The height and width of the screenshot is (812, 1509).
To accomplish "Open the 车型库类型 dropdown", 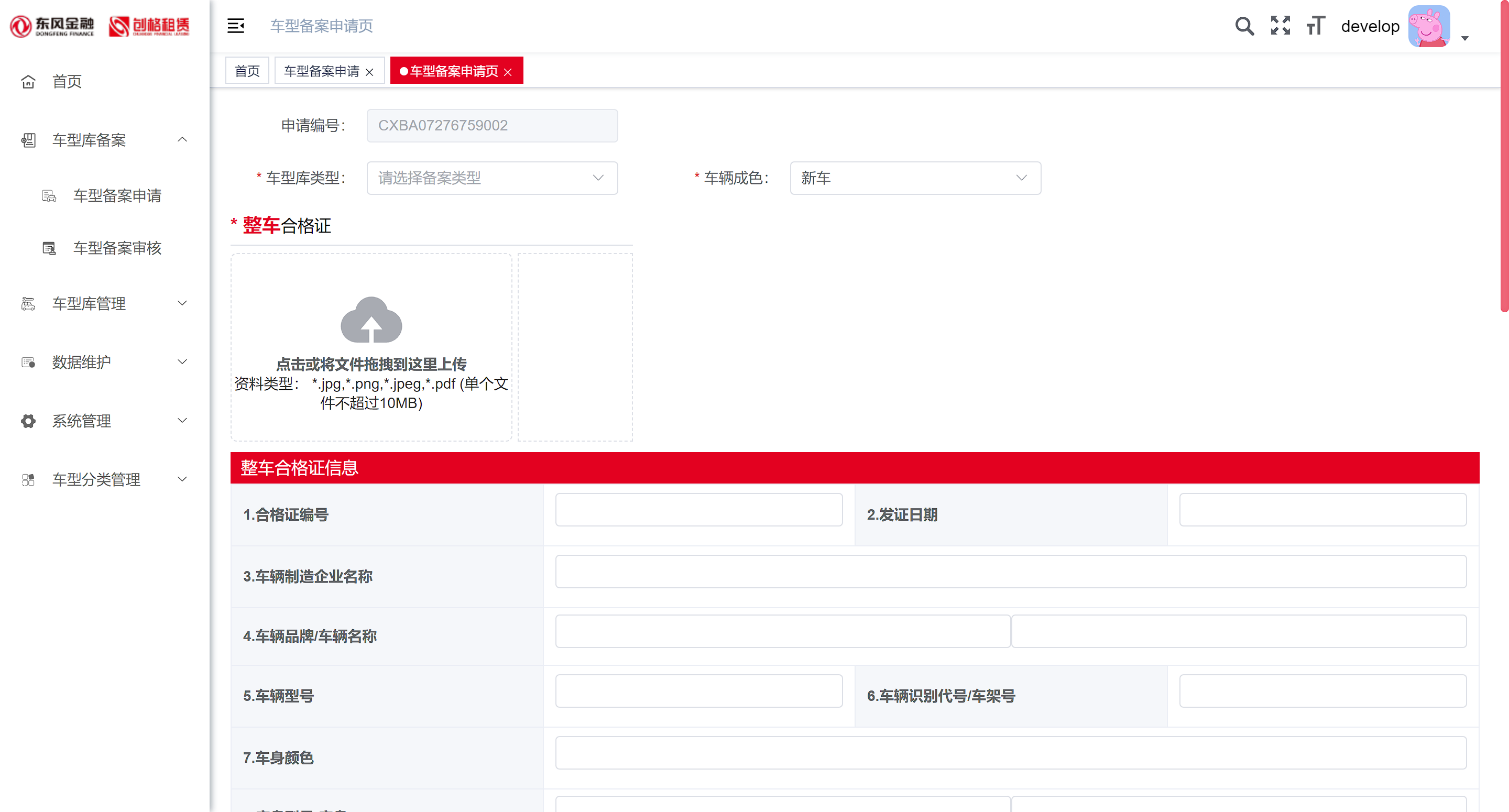I will click(x=492, y=178).
